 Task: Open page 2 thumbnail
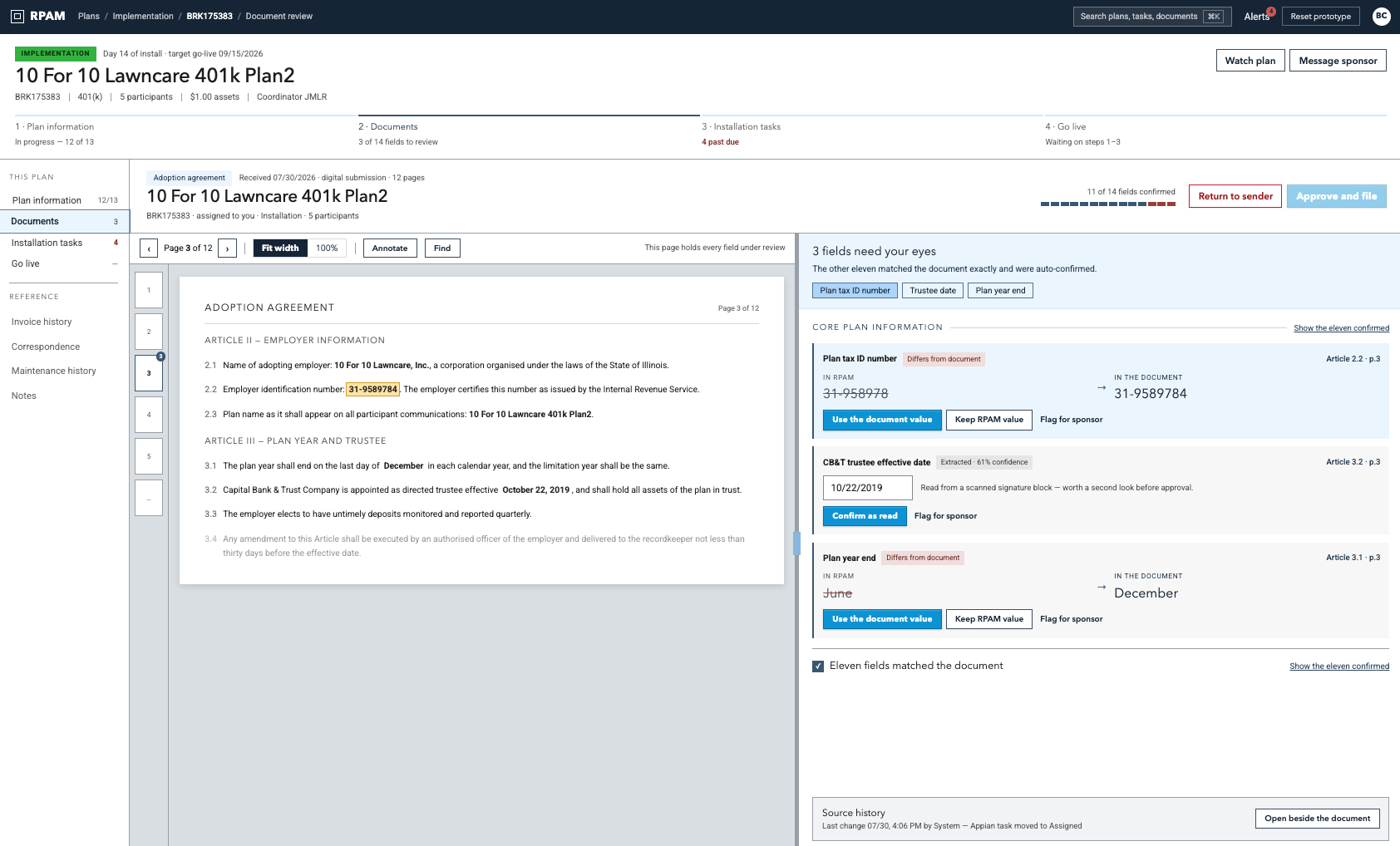pos(149,332)
